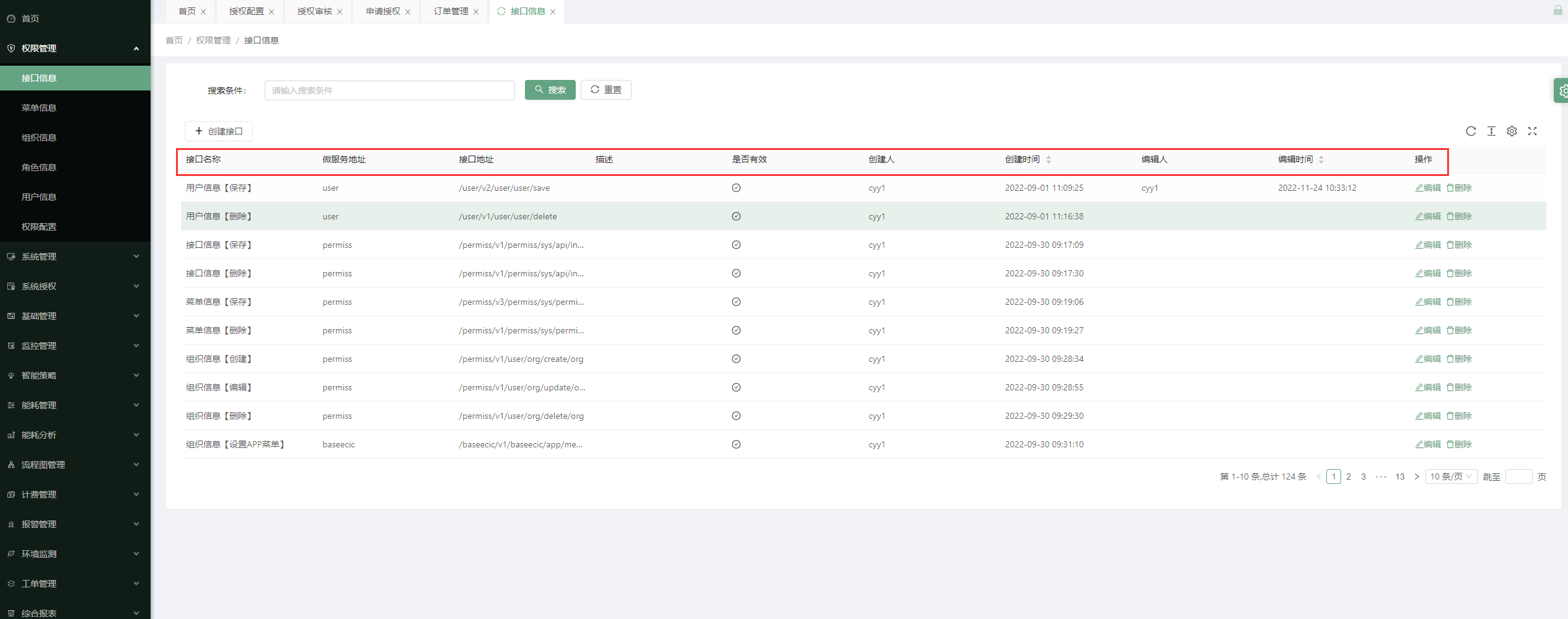Open the table density (row height) icon
This screenshot has height=619, width=1568.
[1491, 131]
